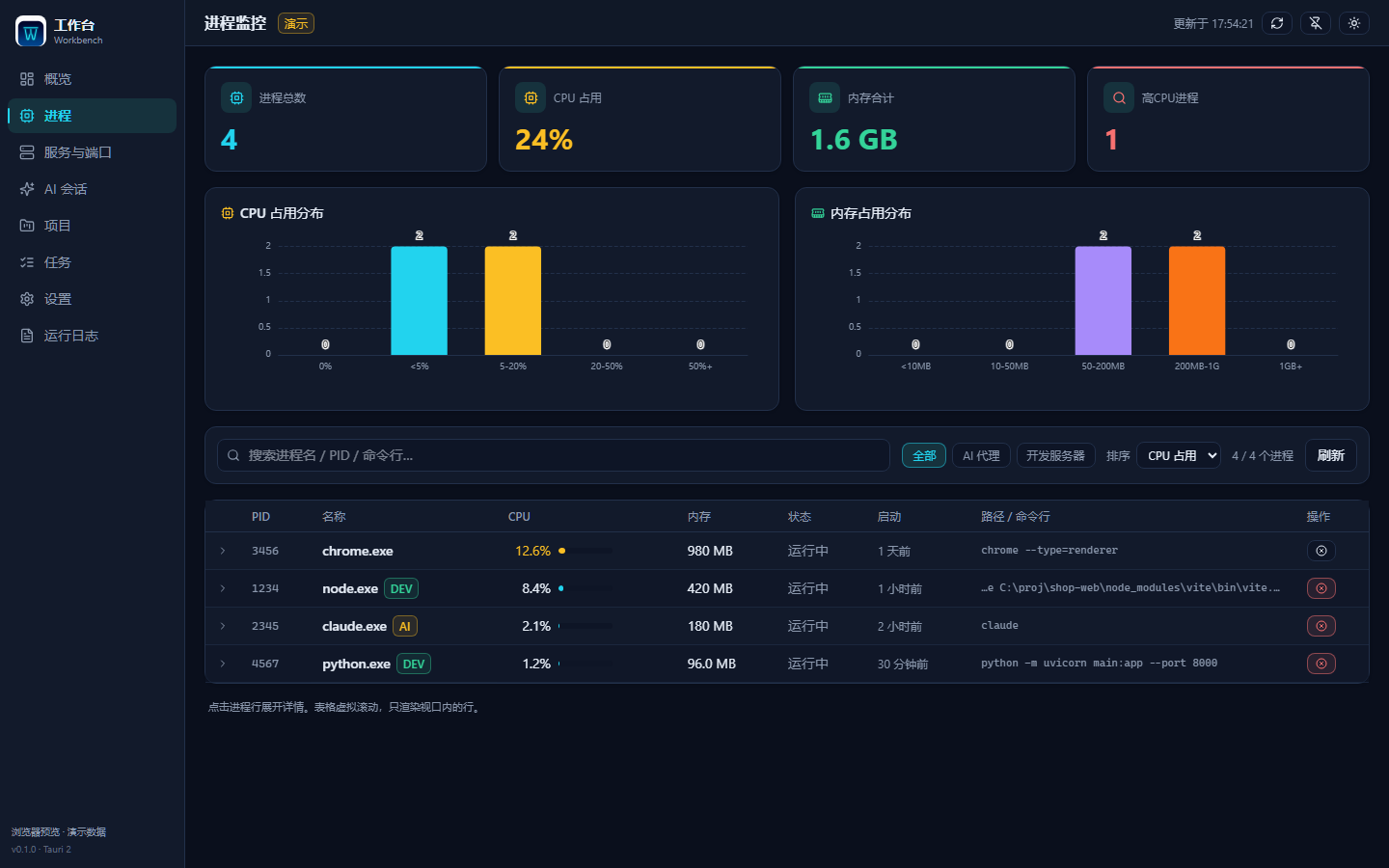Click the Workbench logo icon
This screenshot has height=868, width=1389.
point(31,31)
